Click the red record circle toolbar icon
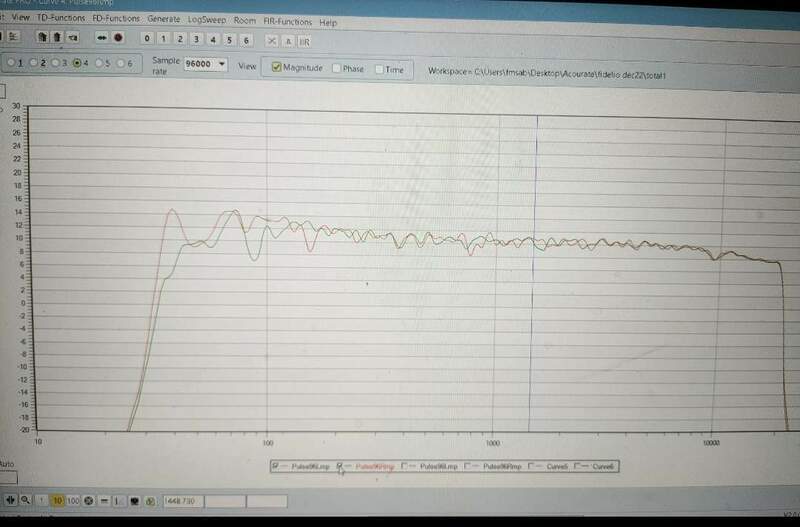 [118, 38]
